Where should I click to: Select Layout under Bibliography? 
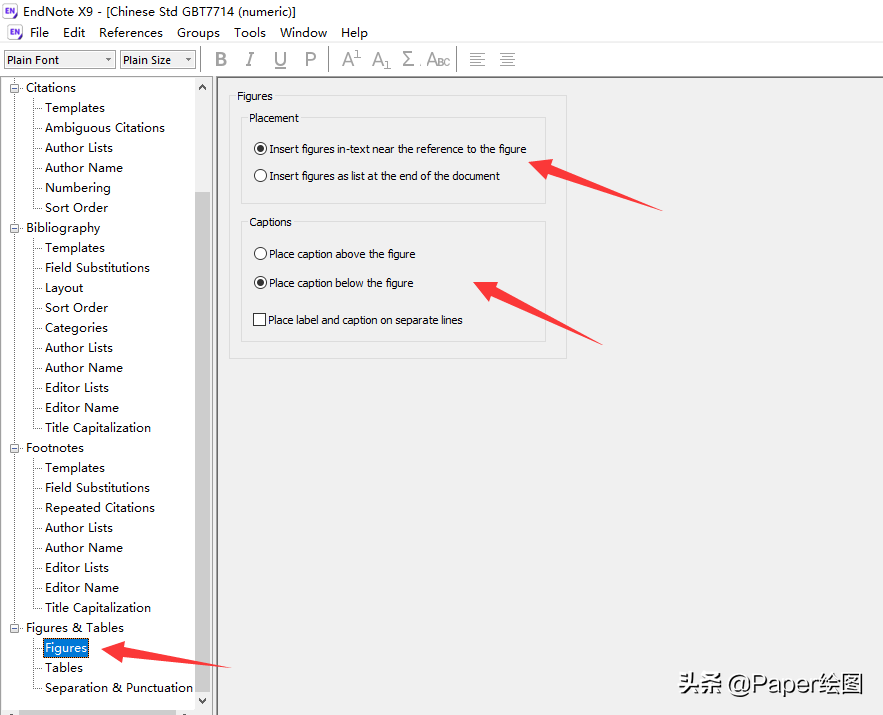[64, 288]
